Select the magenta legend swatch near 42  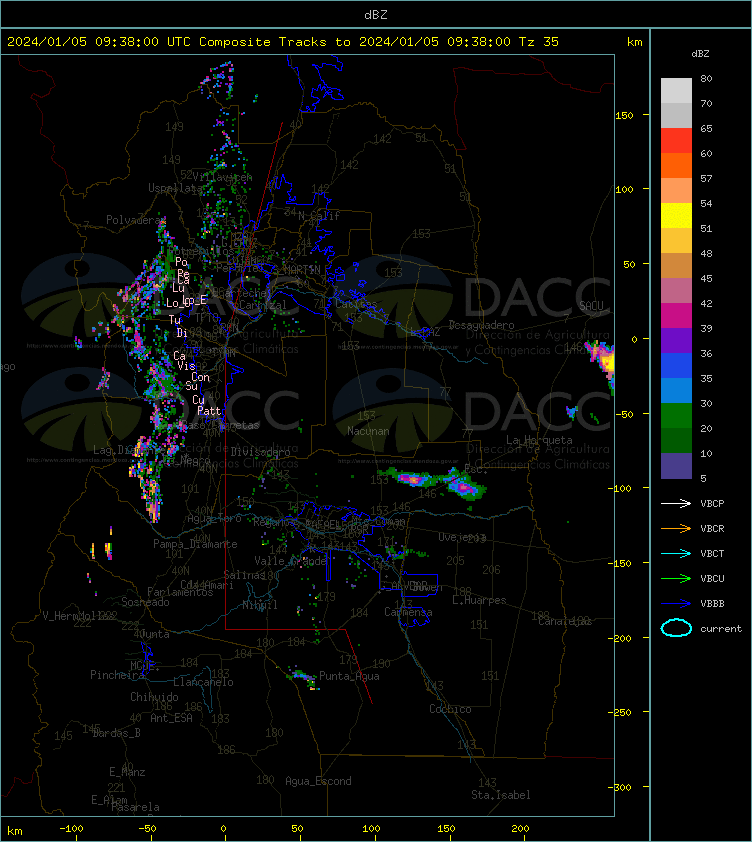tap(676, 315)
